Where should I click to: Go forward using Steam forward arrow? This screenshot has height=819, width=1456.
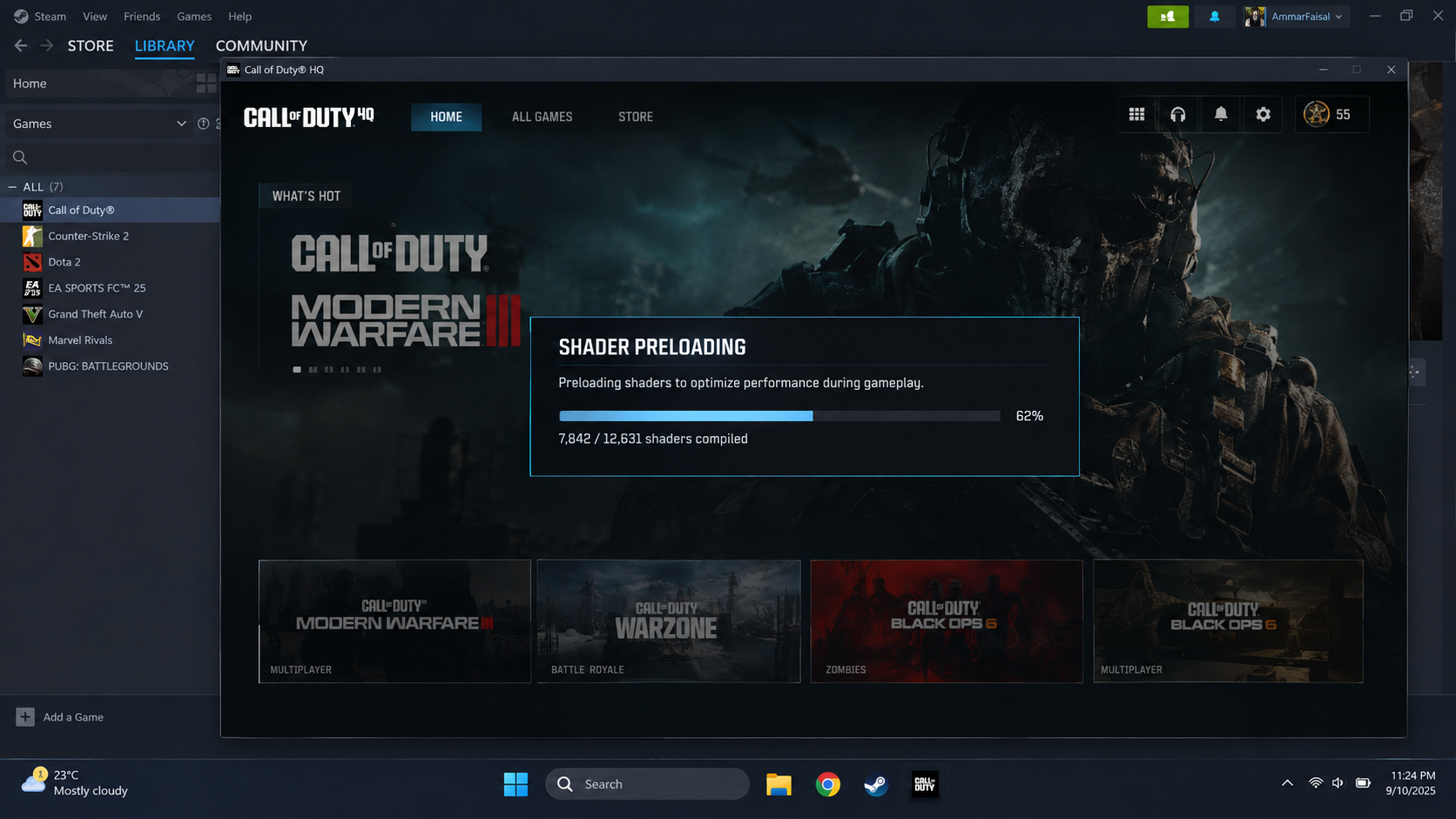point(47,45)
